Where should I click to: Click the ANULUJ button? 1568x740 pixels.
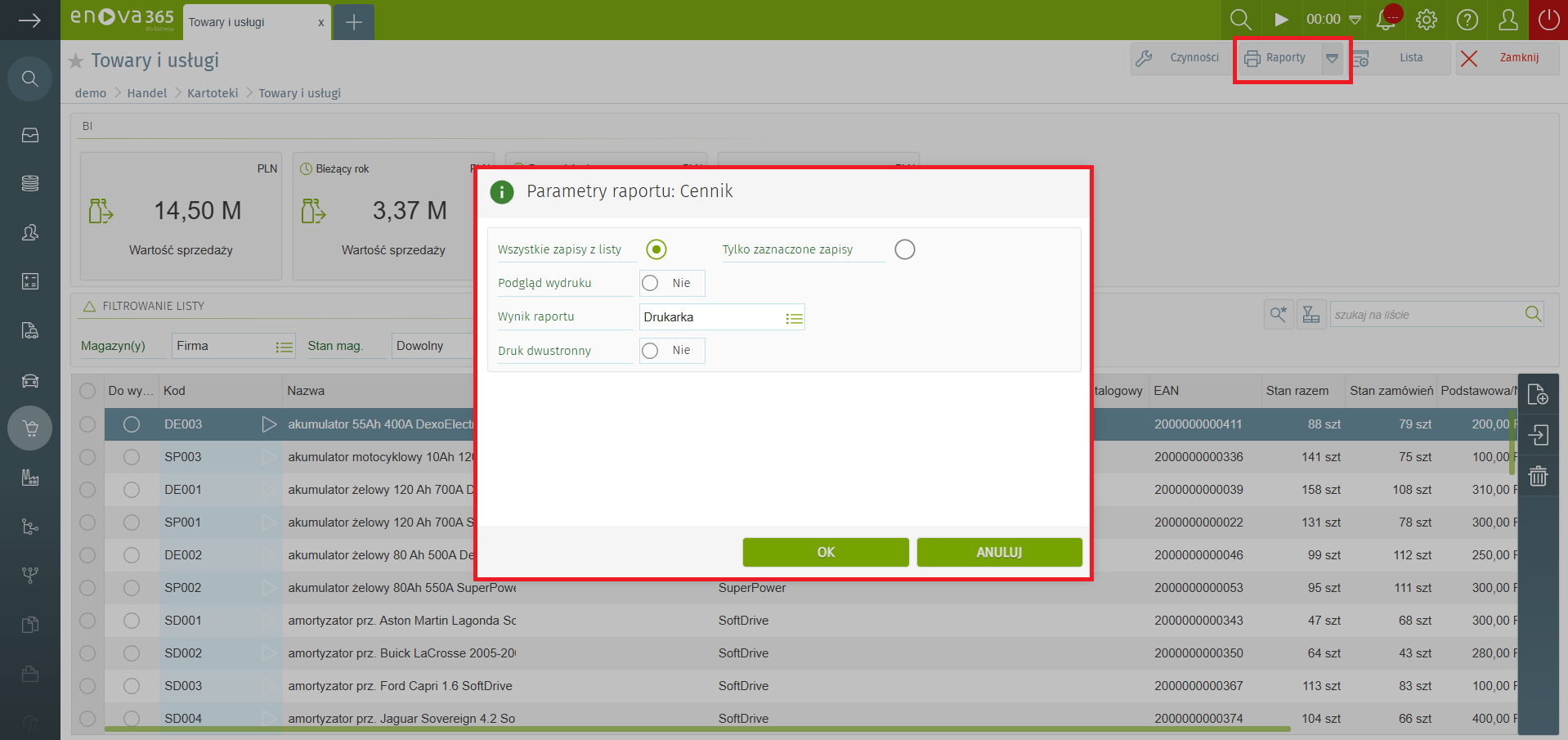coord(999,552)
